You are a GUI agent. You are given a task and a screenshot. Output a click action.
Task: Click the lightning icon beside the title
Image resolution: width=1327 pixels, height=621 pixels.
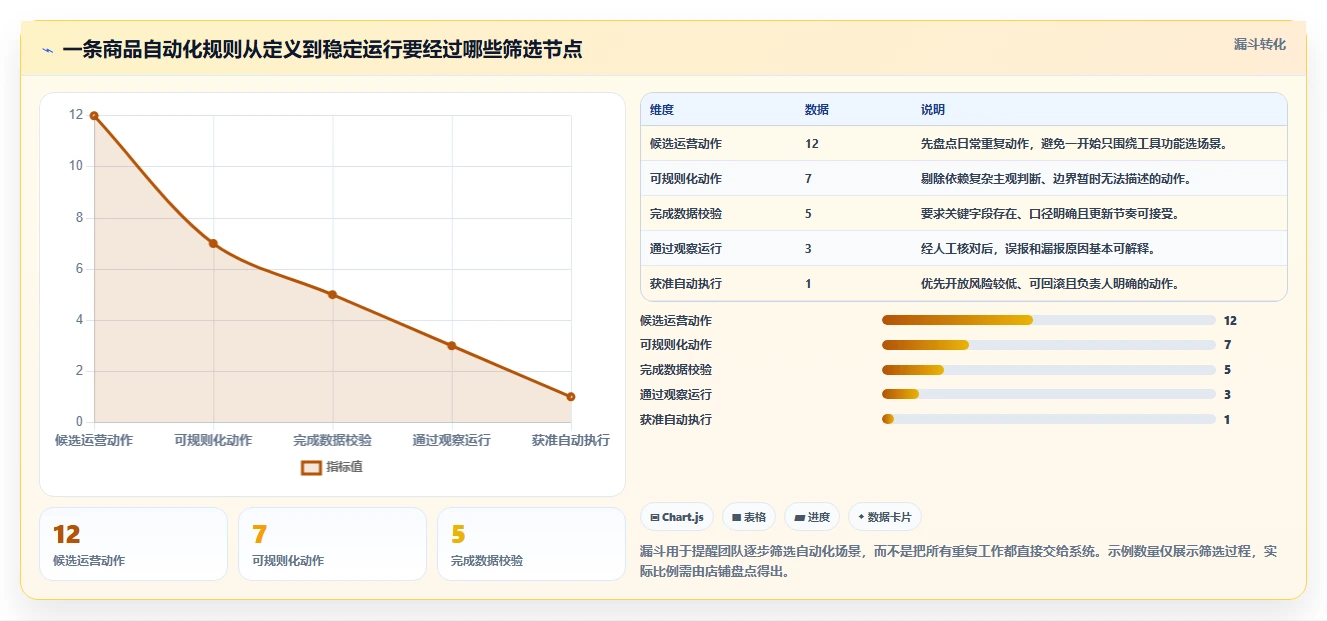pos(47,50)
